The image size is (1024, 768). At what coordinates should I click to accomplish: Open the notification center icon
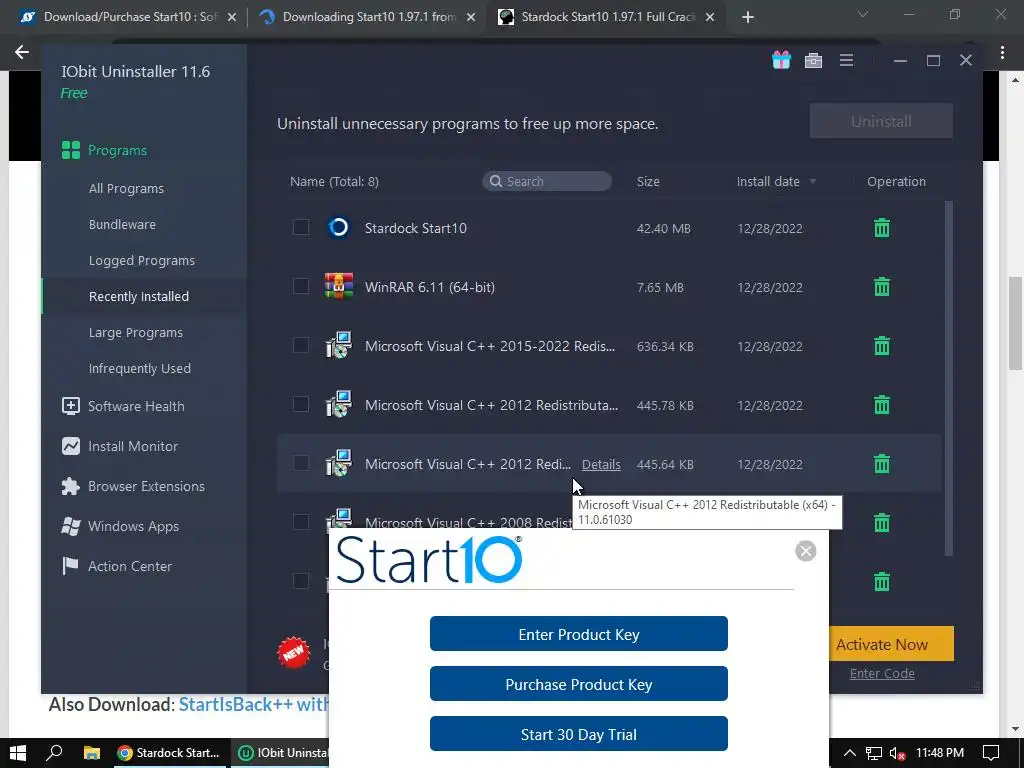pos(991,753)
